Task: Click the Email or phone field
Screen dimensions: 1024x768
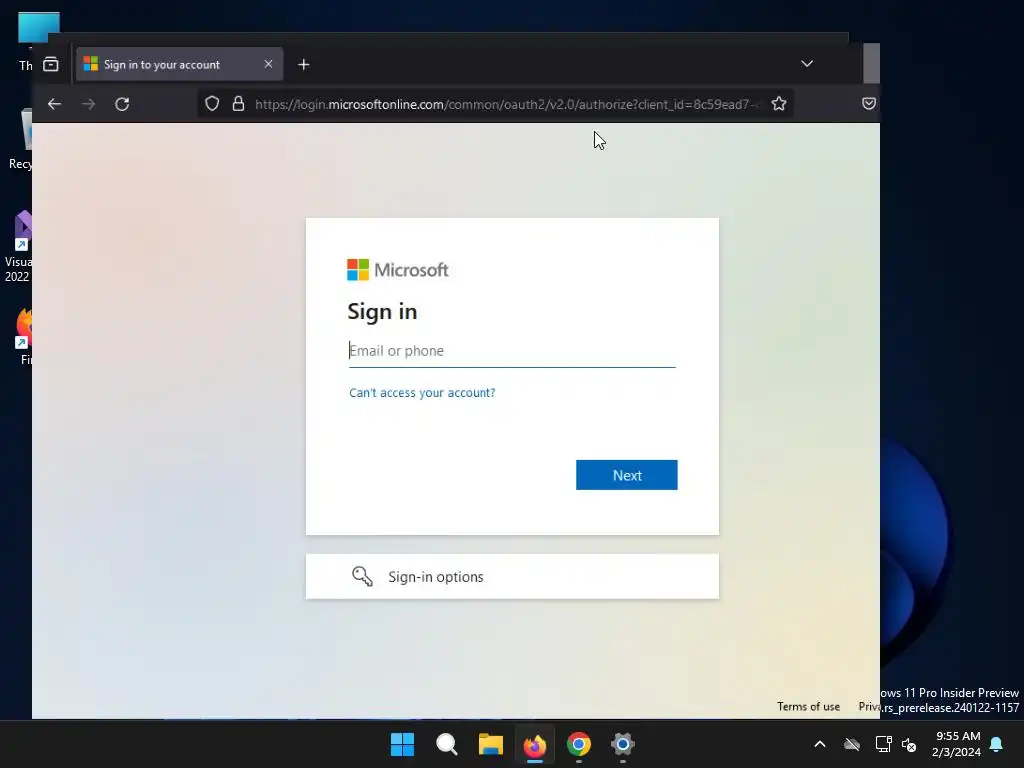Action: [x=512, y=351]
